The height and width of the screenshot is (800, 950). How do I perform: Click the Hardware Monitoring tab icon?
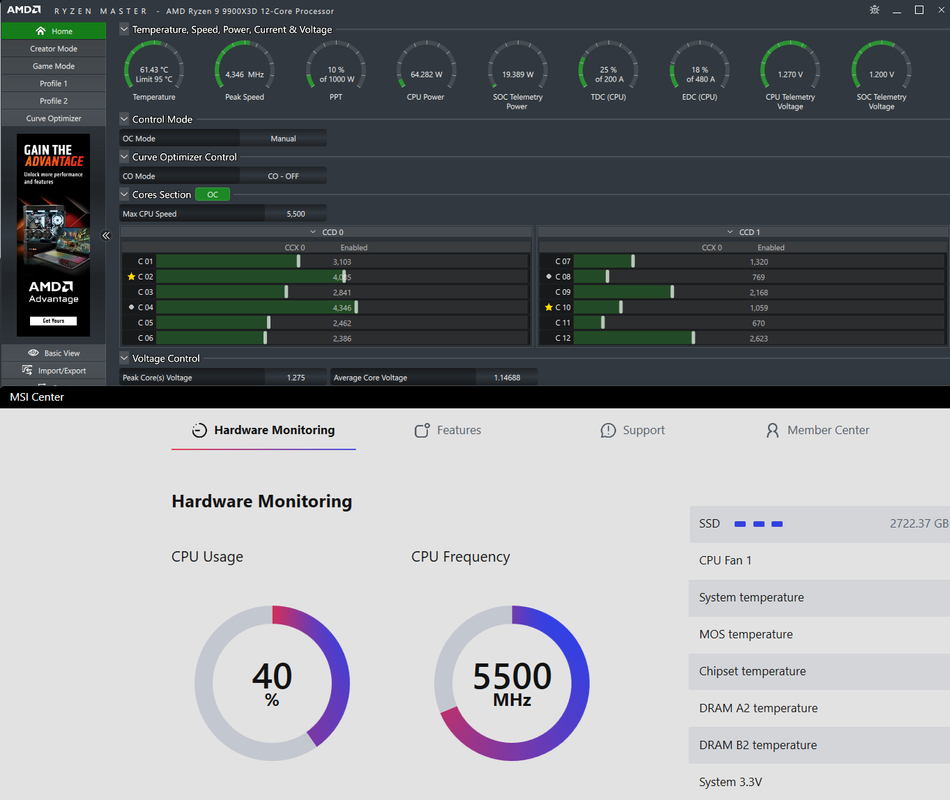pyautogui.click(x=199, y=430)
